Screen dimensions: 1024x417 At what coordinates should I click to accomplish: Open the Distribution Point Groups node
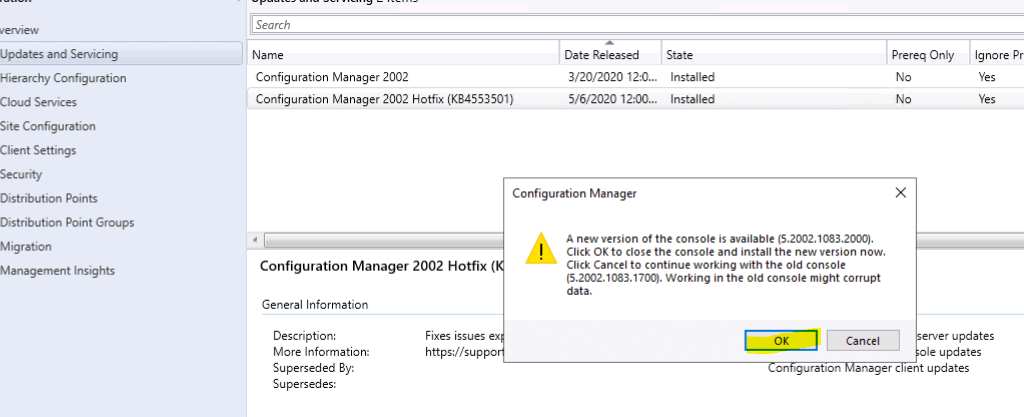(x=67, y=223)
